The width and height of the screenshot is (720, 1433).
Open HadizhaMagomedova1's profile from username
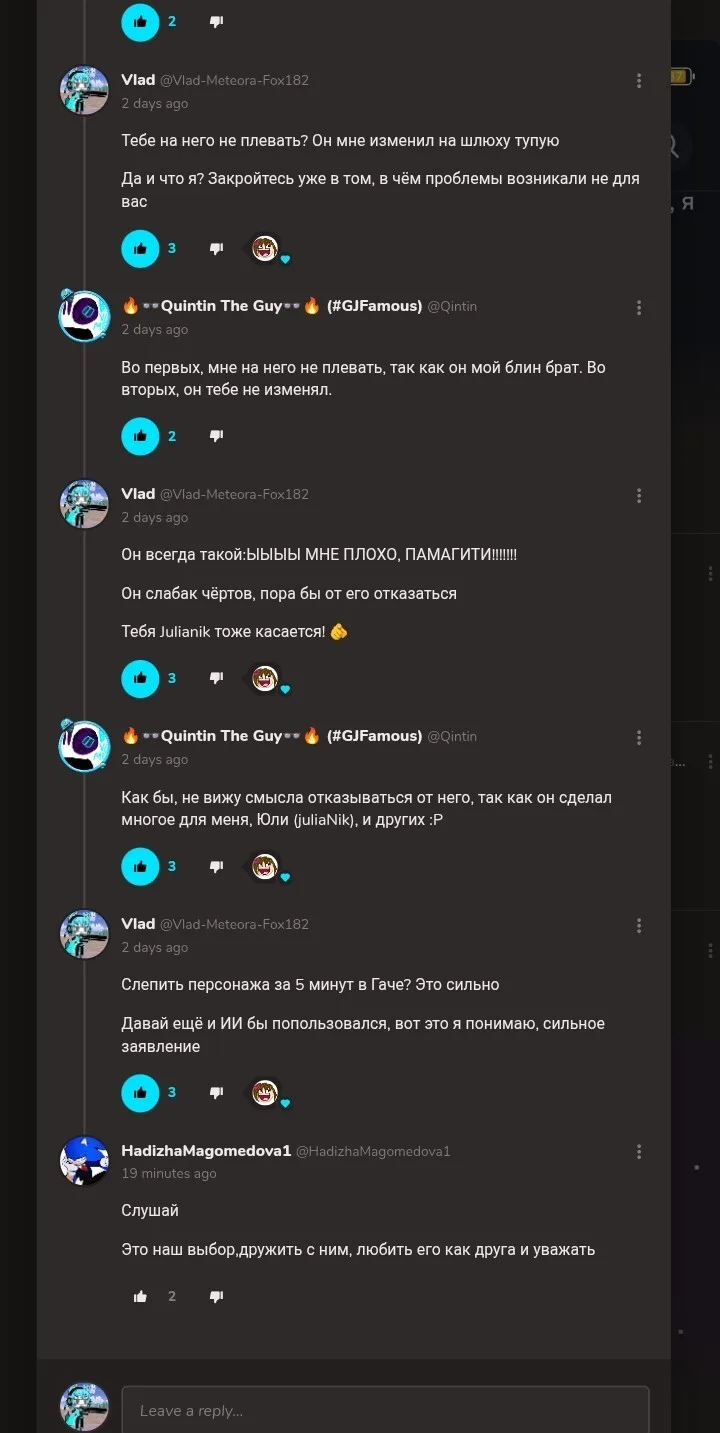(x=206, y=1151)
